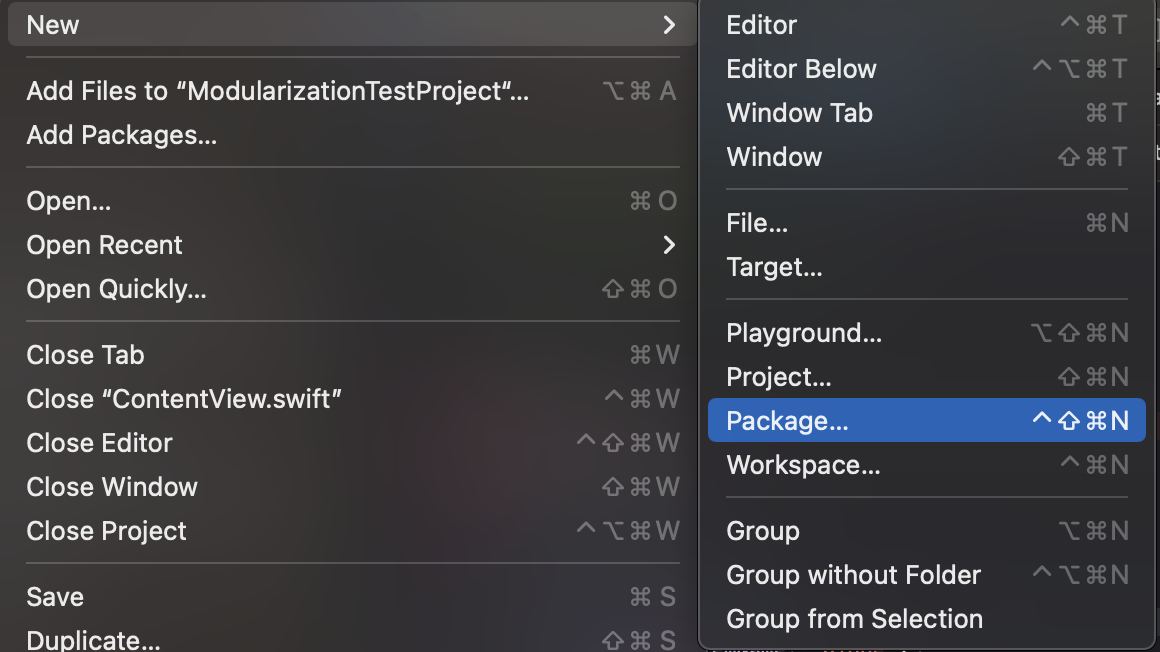Create a new Workspace...
Viewport: 1160px width, 652px height.
(x=803, y=465)
